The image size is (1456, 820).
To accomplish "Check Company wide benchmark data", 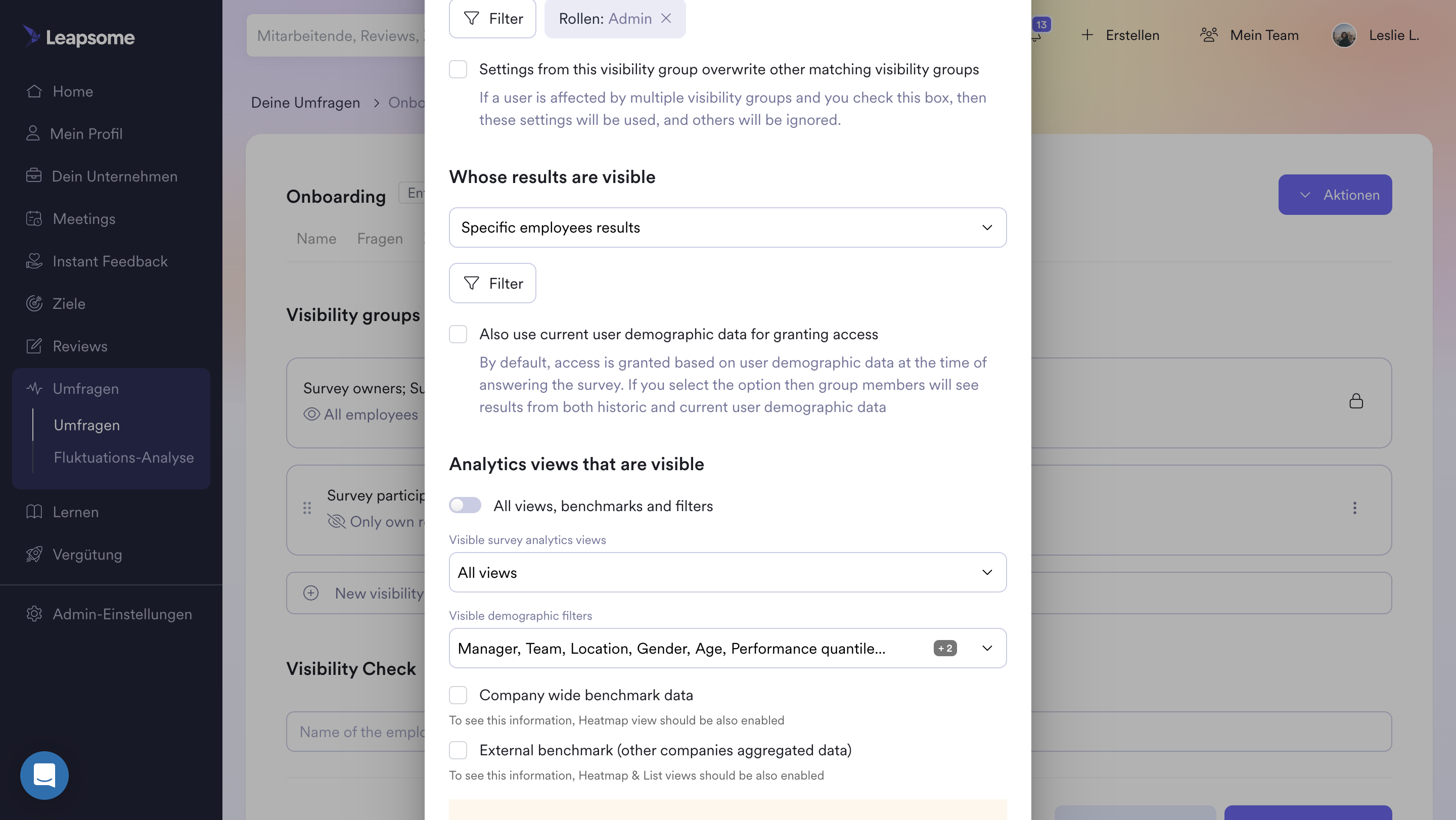I will 458,695.
